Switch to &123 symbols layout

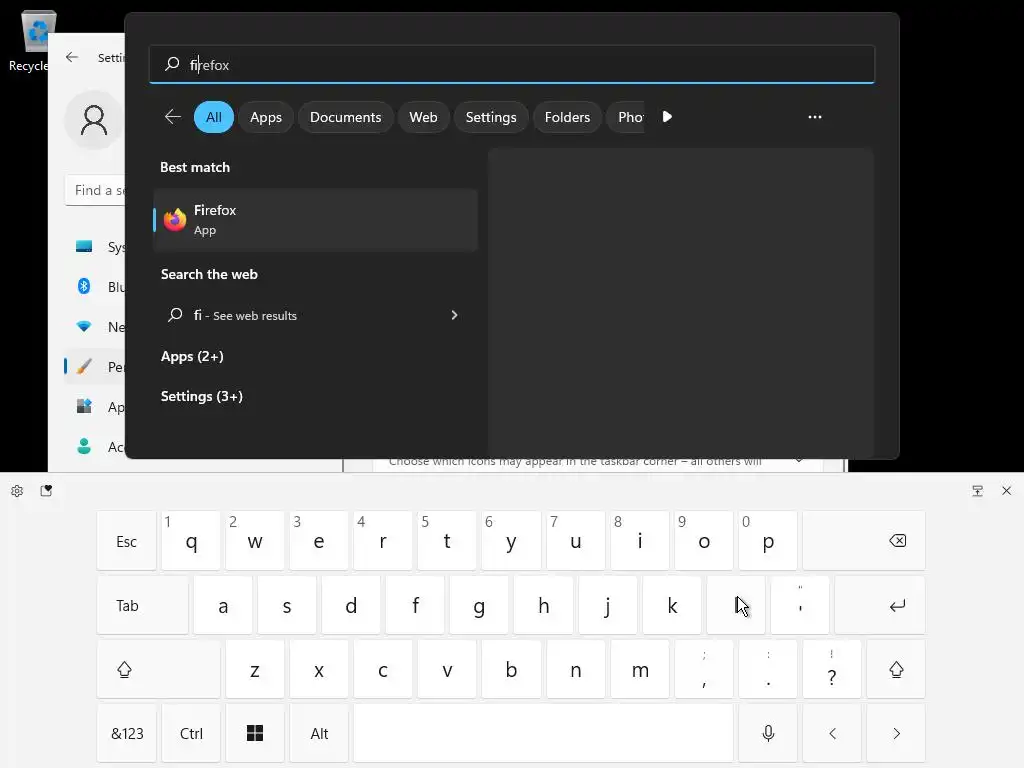tap(127, 733)
